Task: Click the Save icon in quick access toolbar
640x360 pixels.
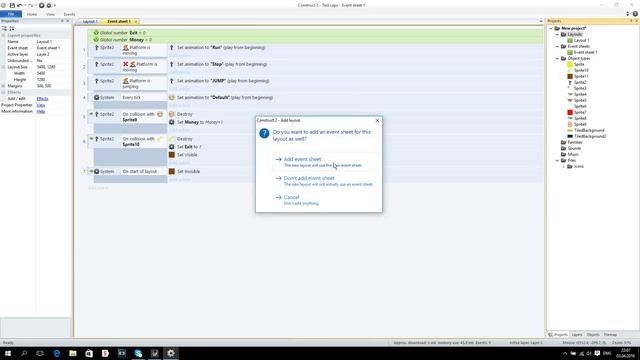Action: [12, 5]
